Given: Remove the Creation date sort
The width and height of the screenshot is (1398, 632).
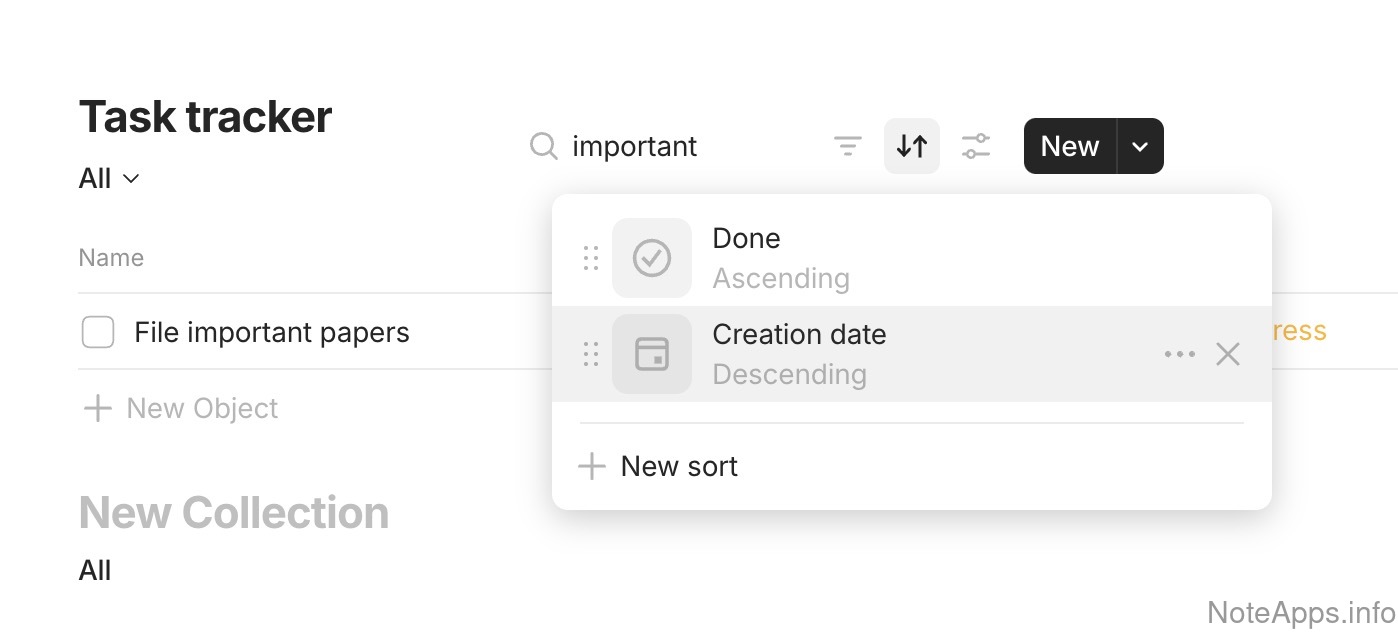Looking at the screenshot, I should point(1228,354).
